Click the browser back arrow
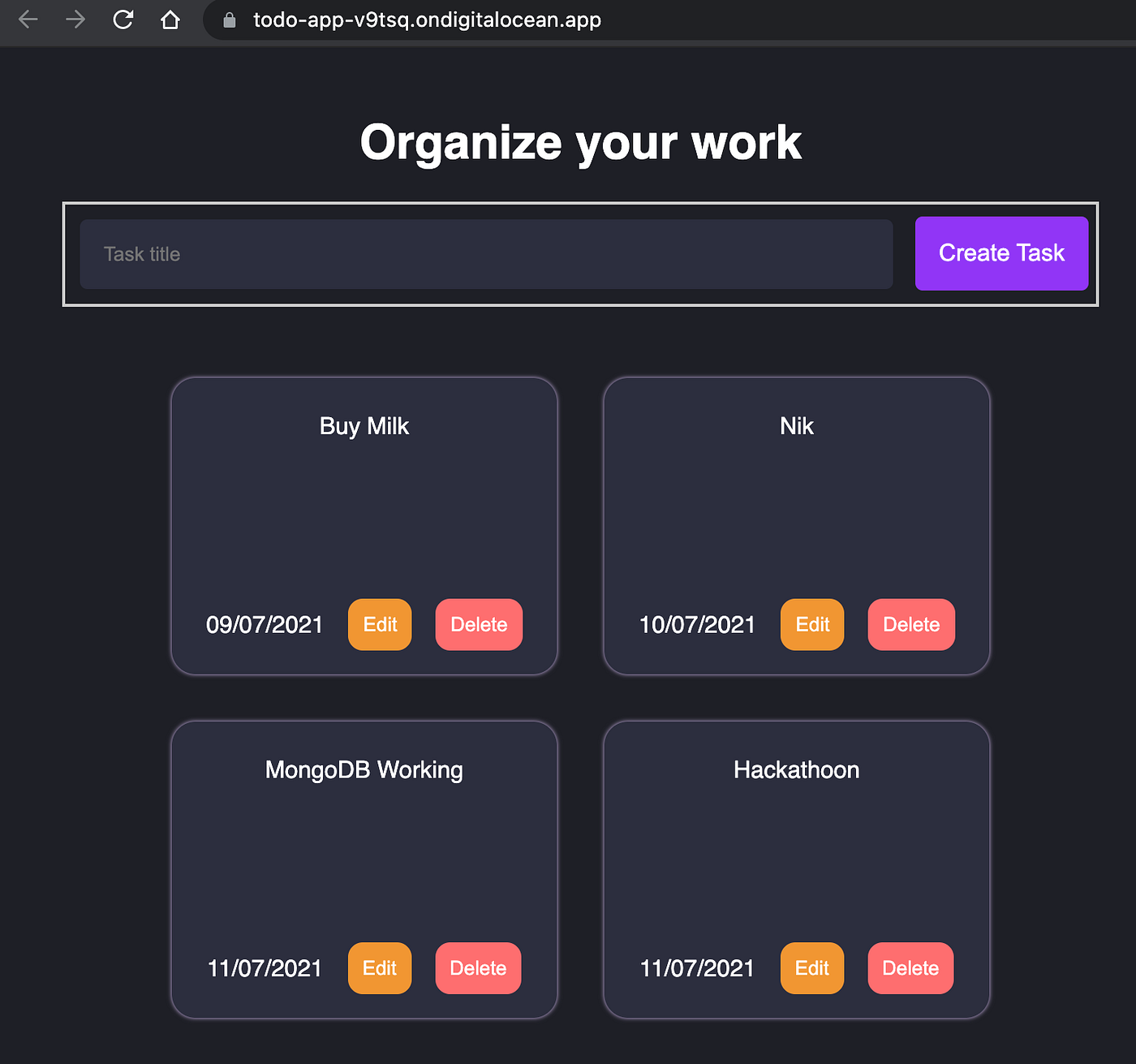1136x1064 pixels. click(x=28, y=20)
